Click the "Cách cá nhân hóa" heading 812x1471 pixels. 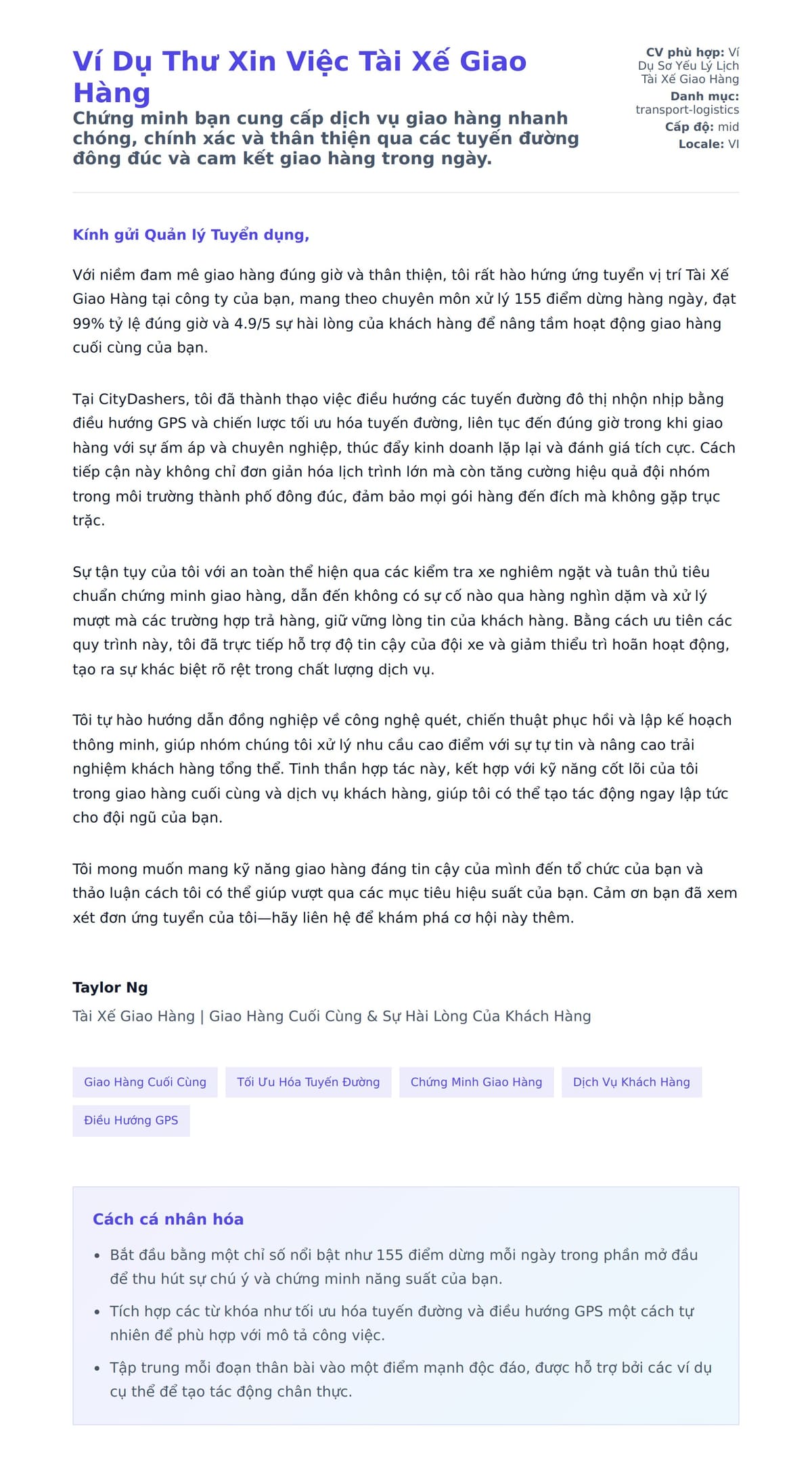point(168,1219)
